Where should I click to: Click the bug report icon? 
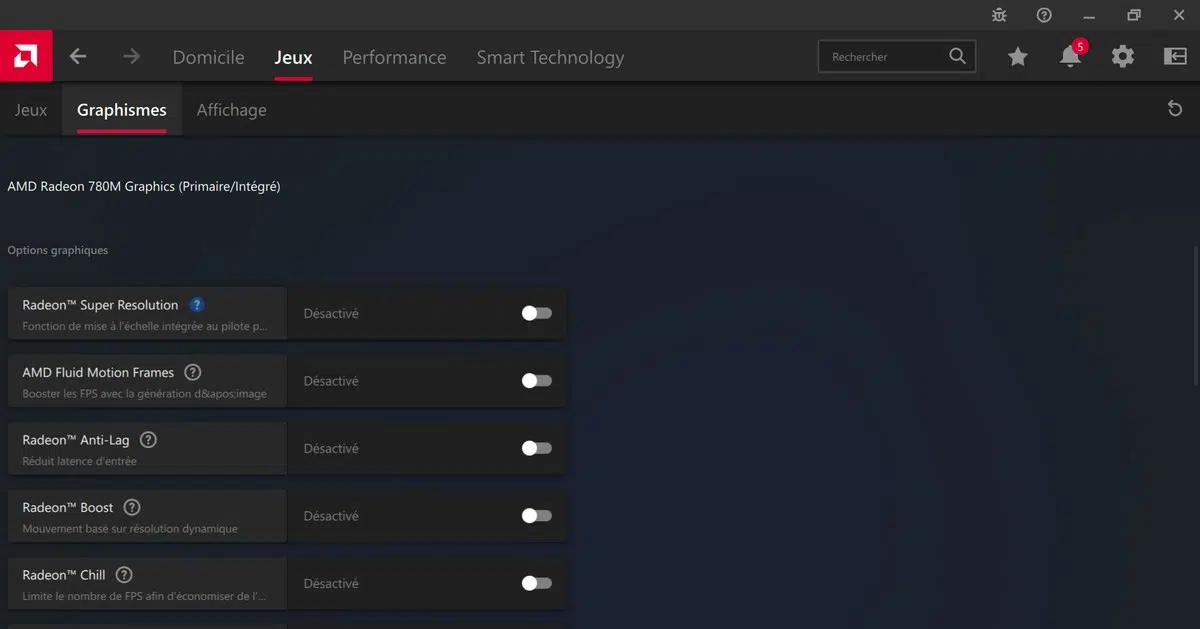tap(998, 15)
